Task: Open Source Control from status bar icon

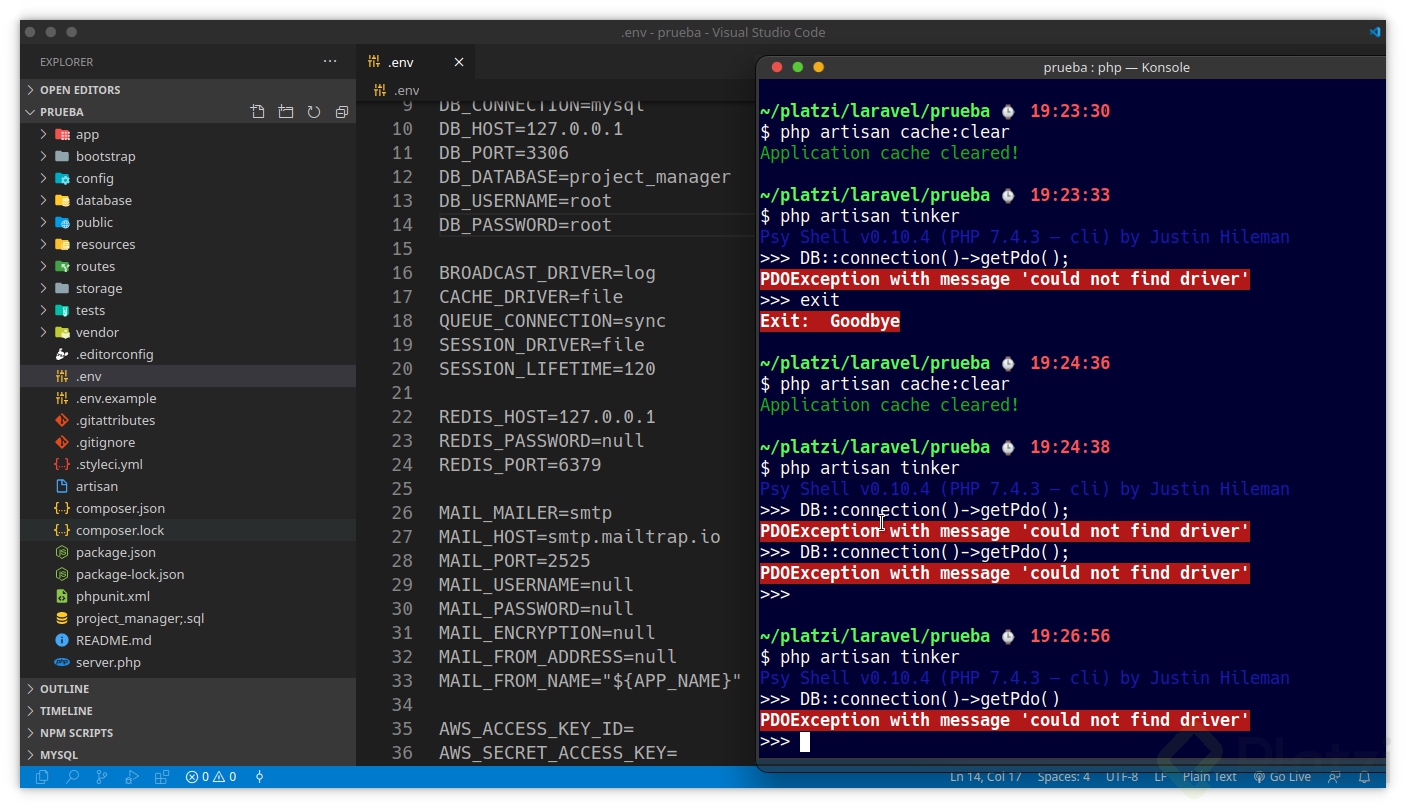Action: 102,777
